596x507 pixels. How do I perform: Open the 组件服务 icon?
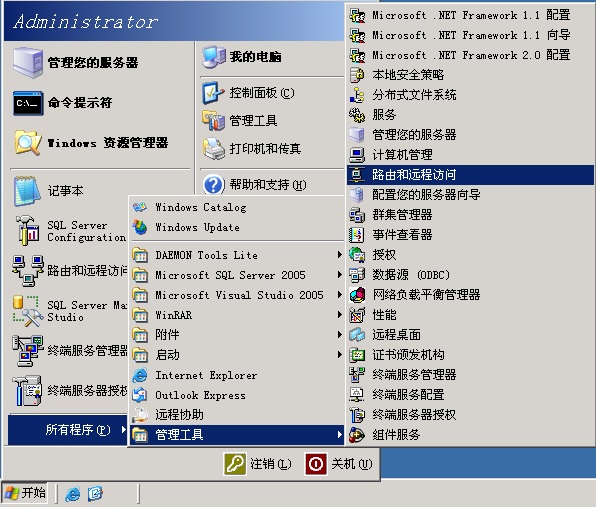point(357,435)
